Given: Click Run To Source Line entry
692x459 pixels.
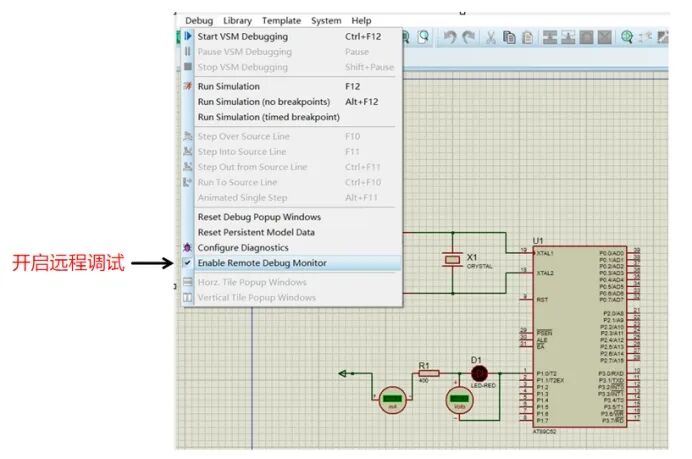Looking at the screenshot, I should [x=291, y=183].
